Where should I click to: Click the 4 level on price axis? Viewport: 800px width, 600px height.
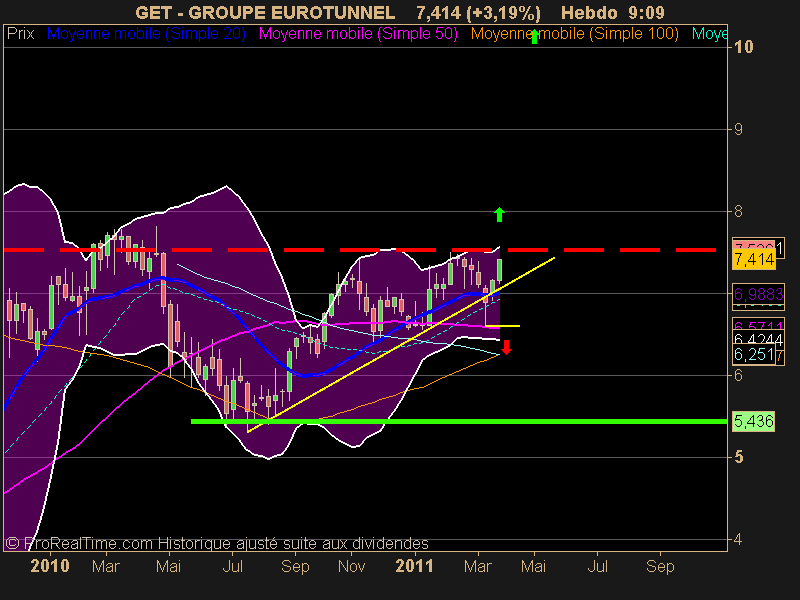point(738,539)
